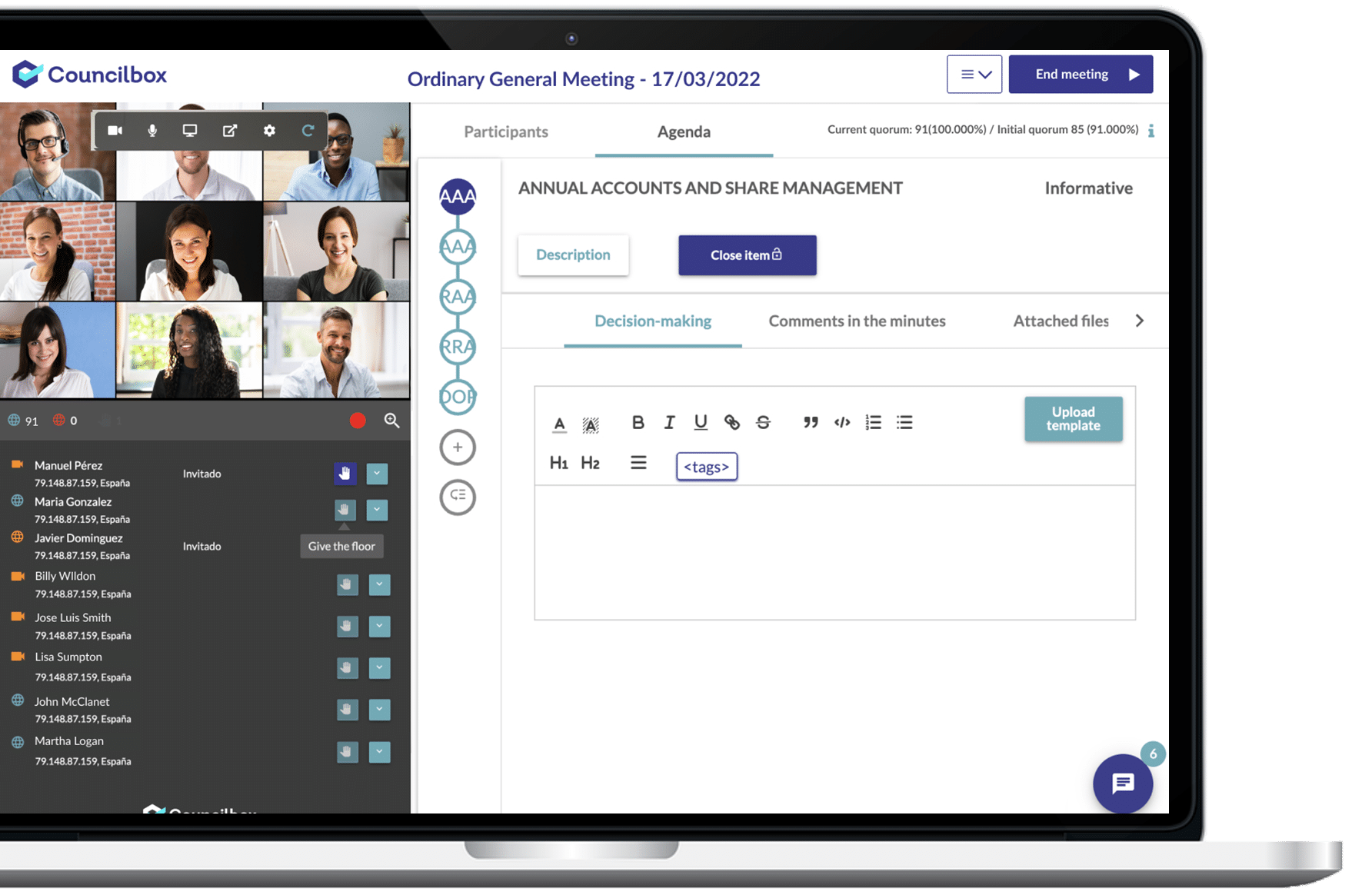Search participants with magnifier icon
The image size is (1372, 895).
pos(391,421)
